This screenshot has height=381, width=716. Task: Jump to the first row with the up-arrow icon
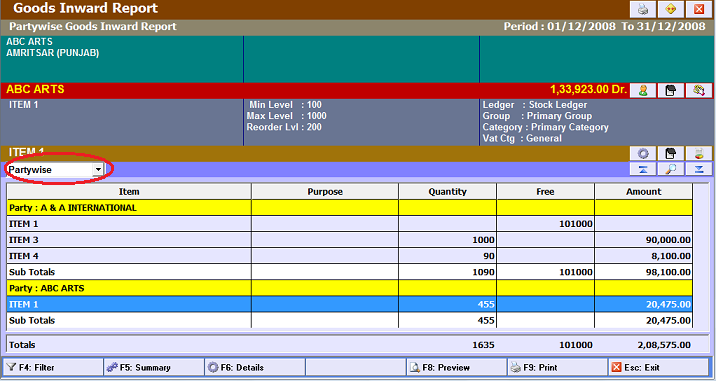click(x=643, y=169)
